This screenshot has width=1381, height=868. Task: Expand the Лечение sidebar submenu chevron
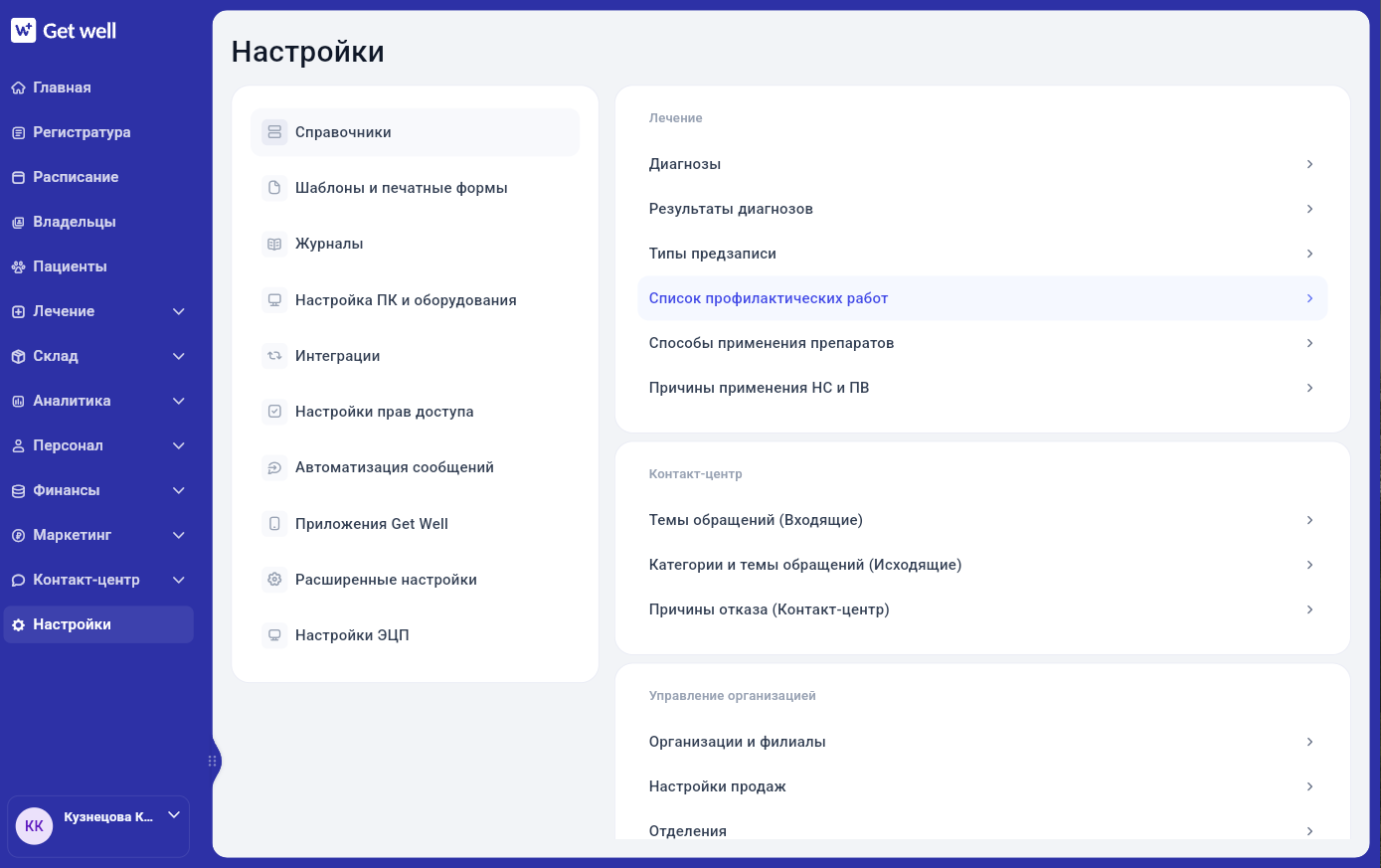point(179,311)
